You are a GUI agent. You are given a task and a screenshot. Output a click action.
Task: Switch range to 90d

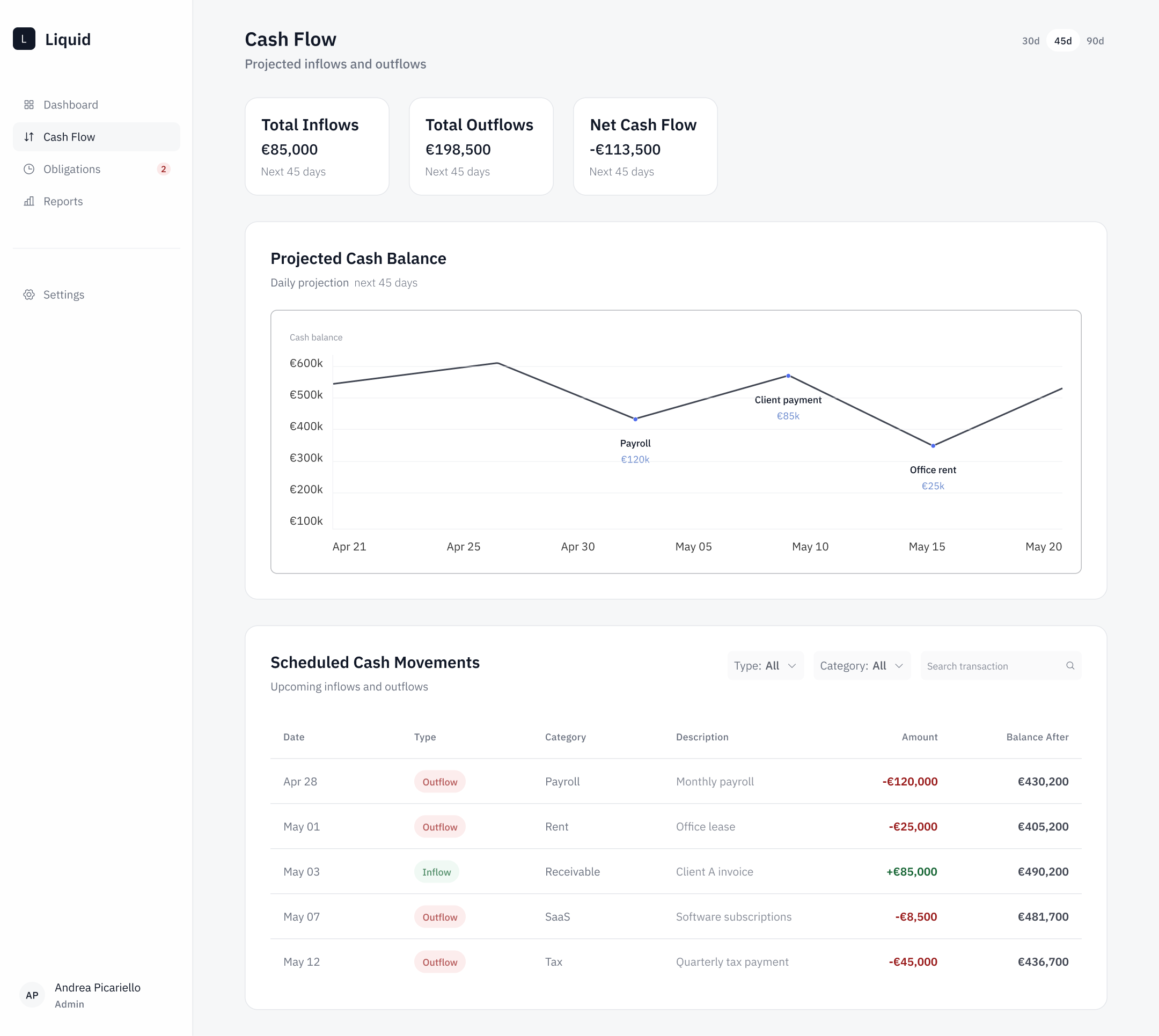point(1095,41)
